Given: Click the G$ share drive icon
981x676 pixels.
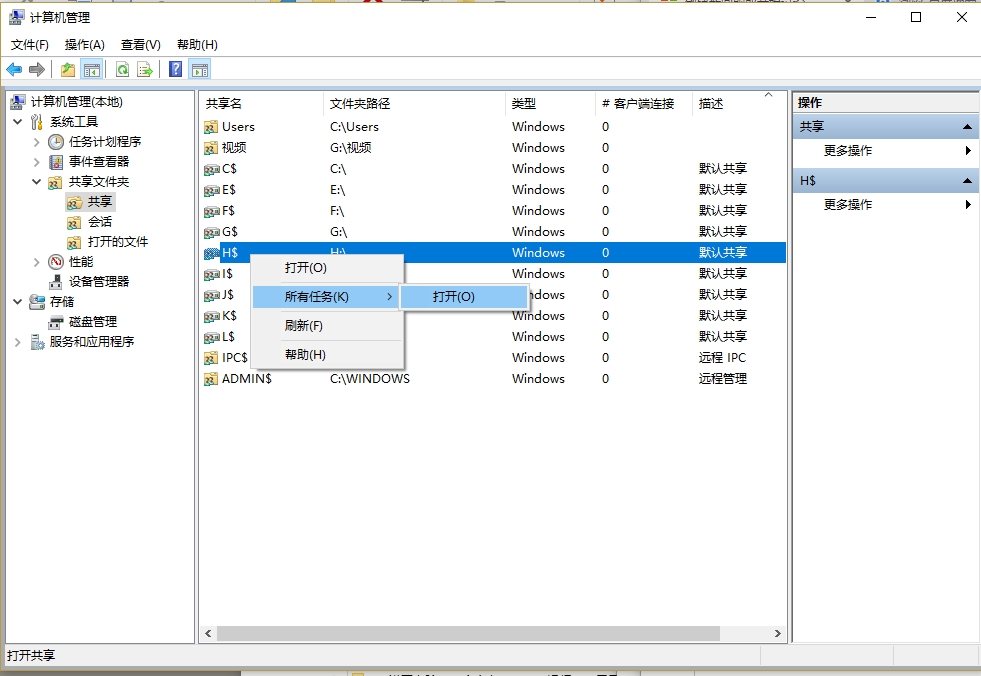Looking at the screenshot, I should (x=211, y=233).
